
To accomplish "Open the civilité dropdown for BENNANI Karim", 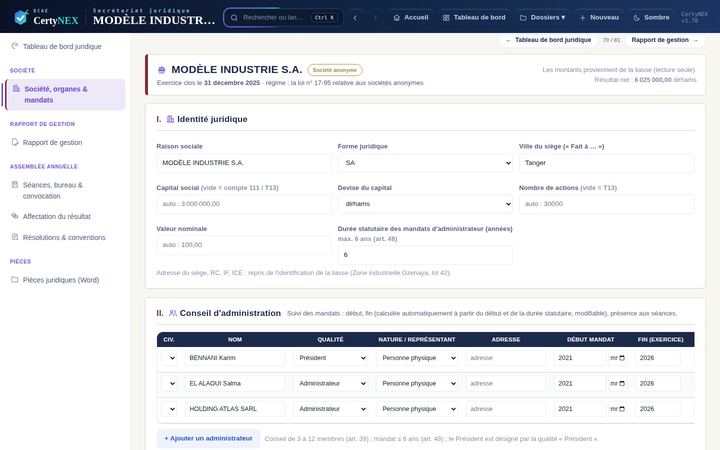I will click(x=169, y=358).
